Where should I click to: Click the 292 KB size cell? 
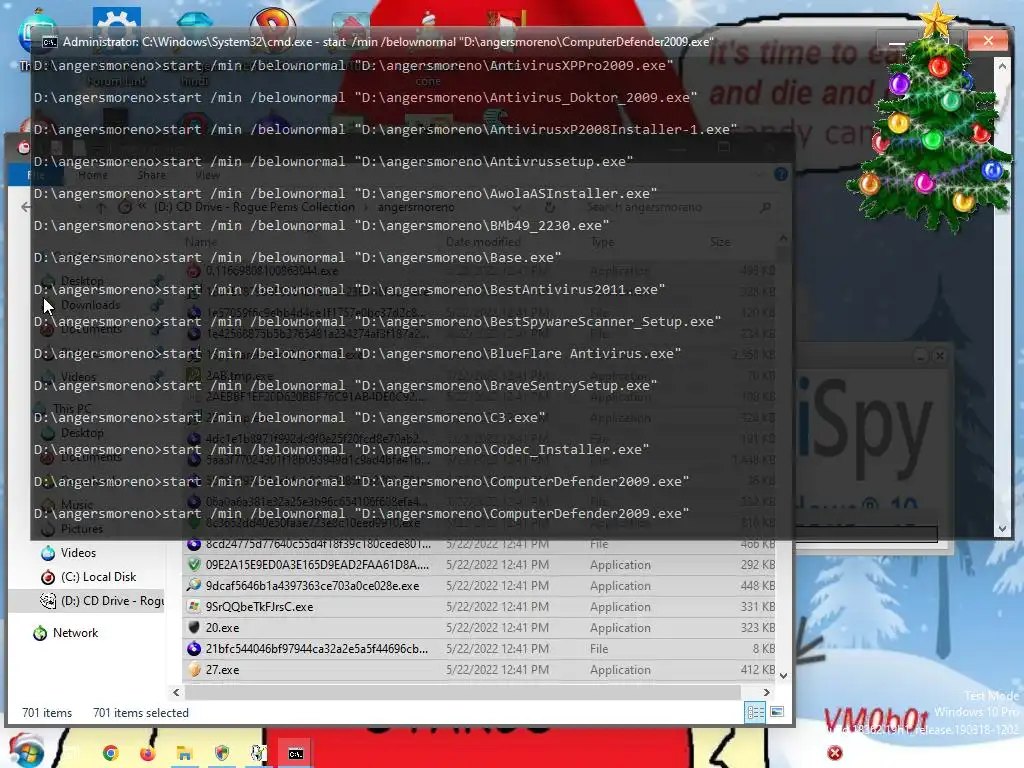click(758, 565)
